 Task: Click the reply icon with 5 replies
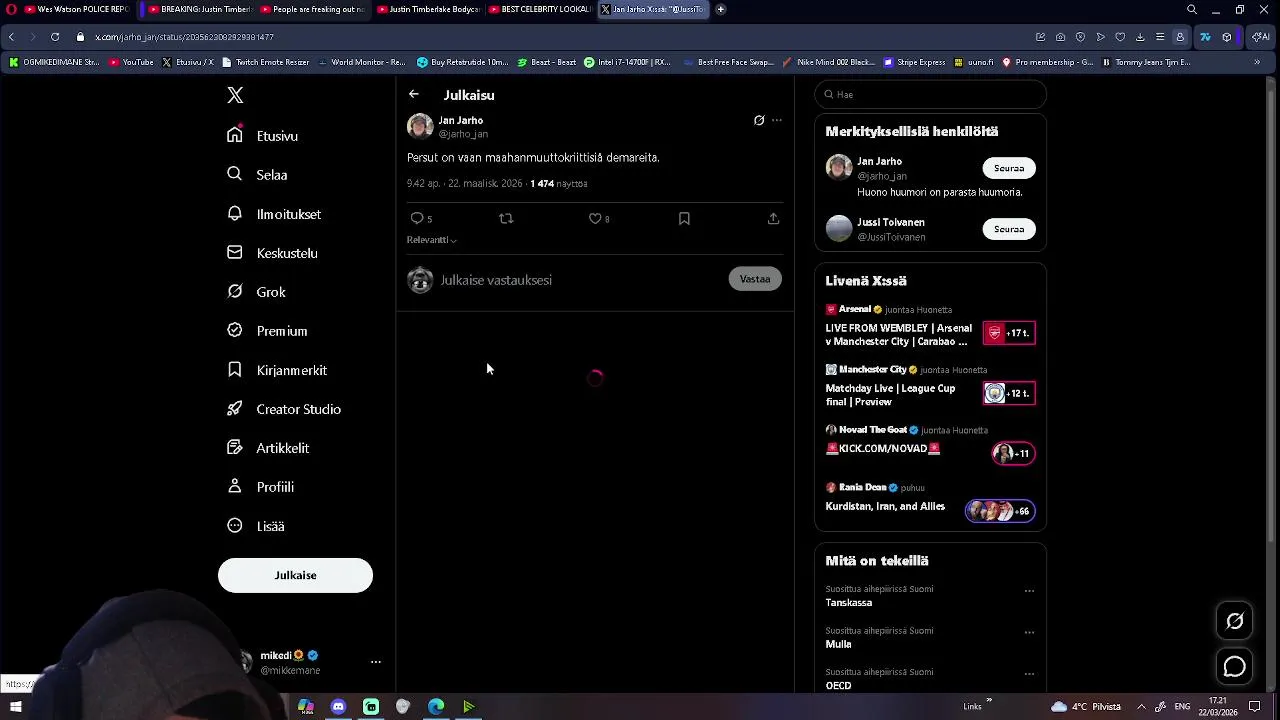(421, 218)
